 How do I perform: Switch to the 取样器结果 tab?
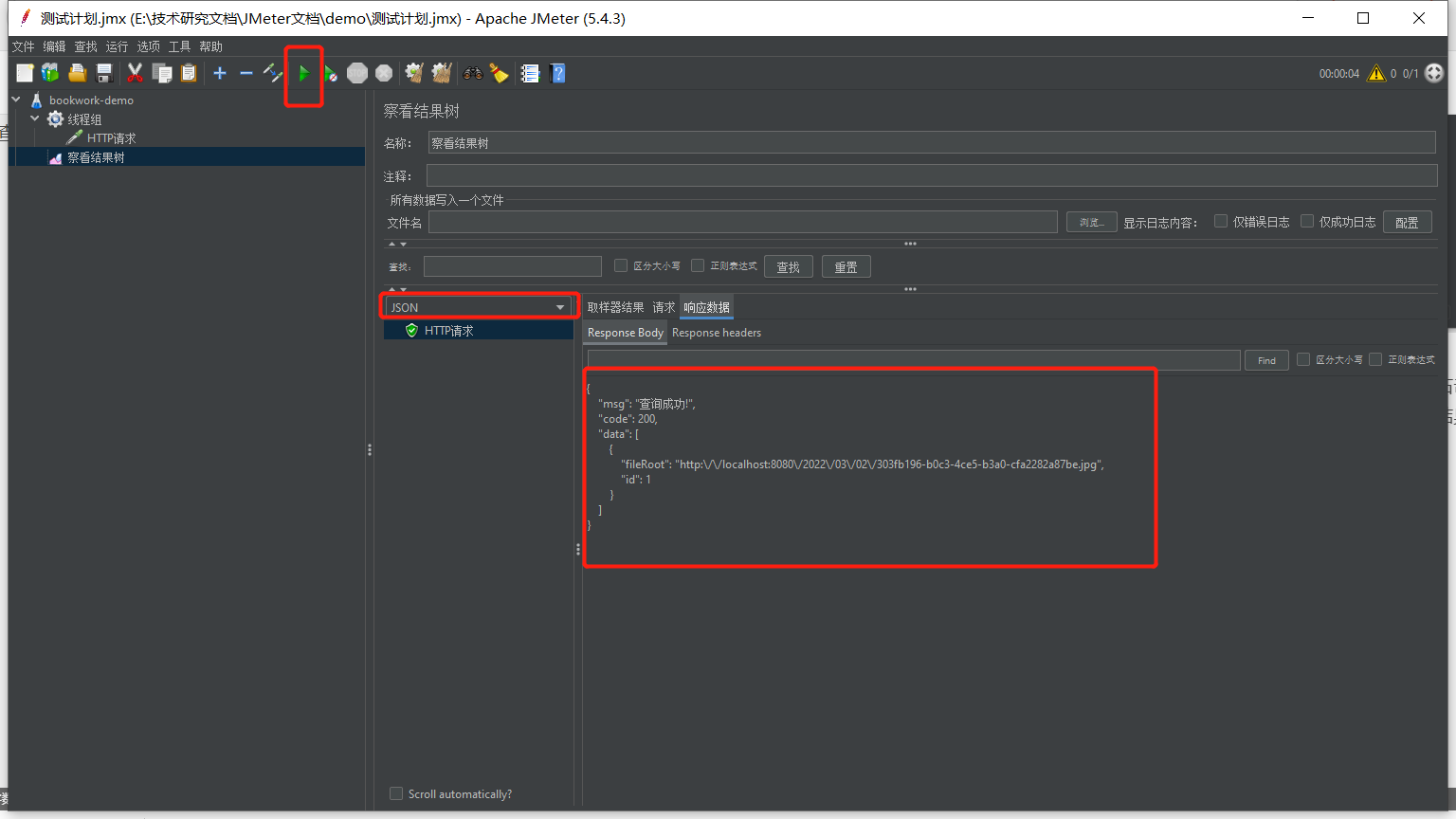click(x=615, y=307)
